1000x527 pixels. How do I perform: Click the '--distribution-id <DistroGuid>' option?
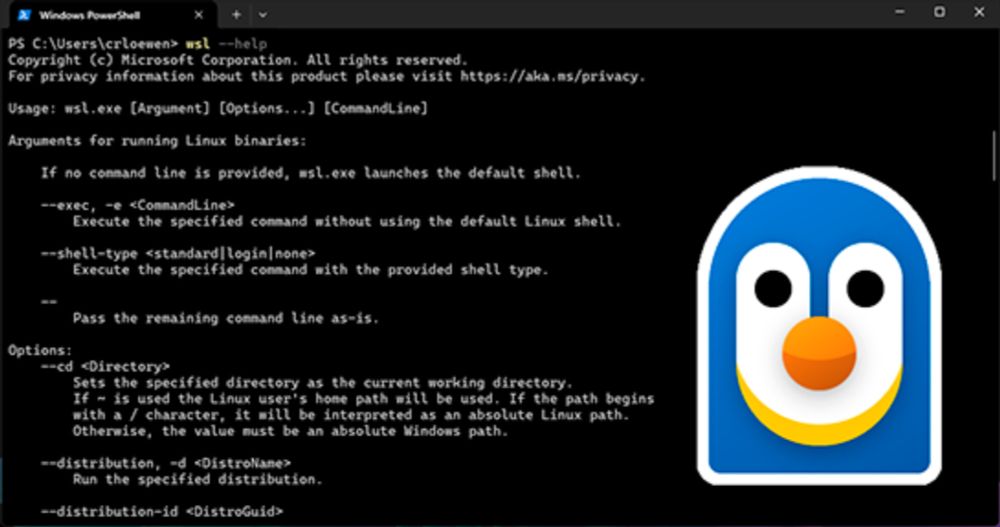coord(161,511)
